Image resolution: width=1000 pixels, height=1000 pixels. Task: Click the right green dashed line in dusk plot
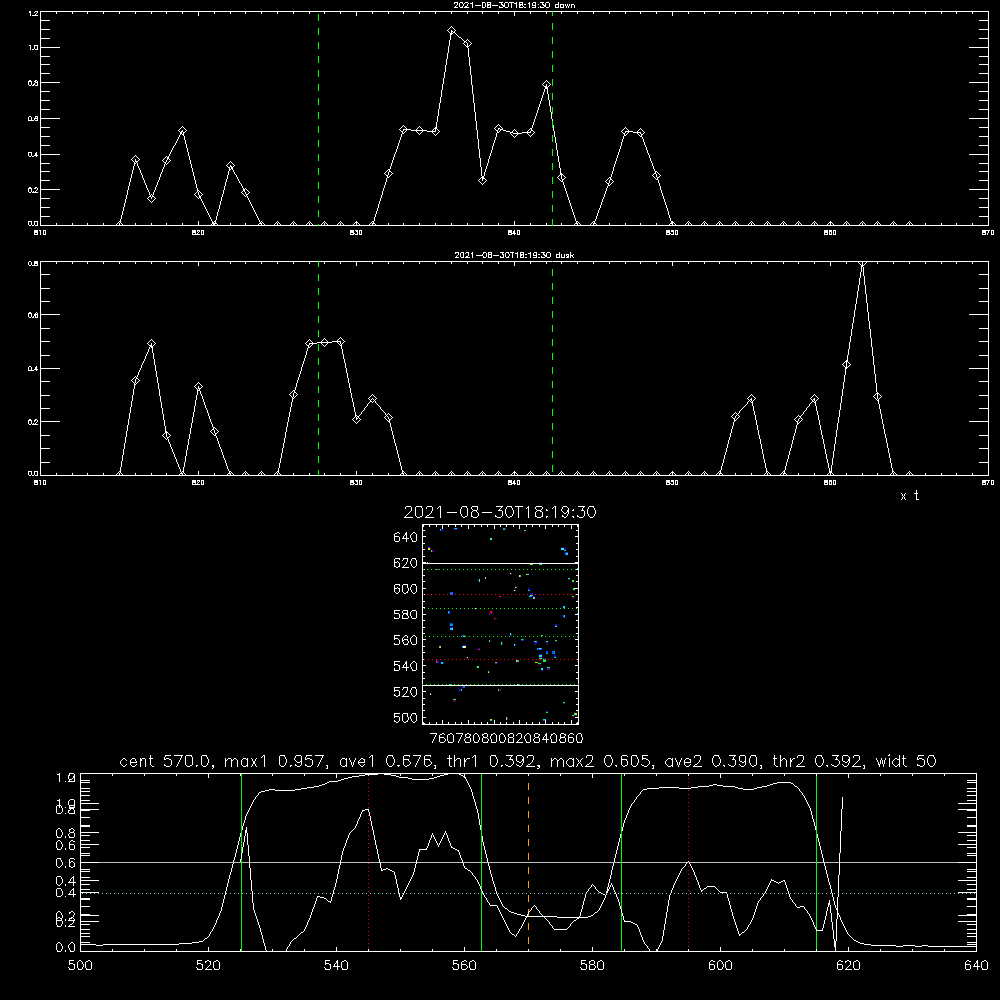(552, 368)
